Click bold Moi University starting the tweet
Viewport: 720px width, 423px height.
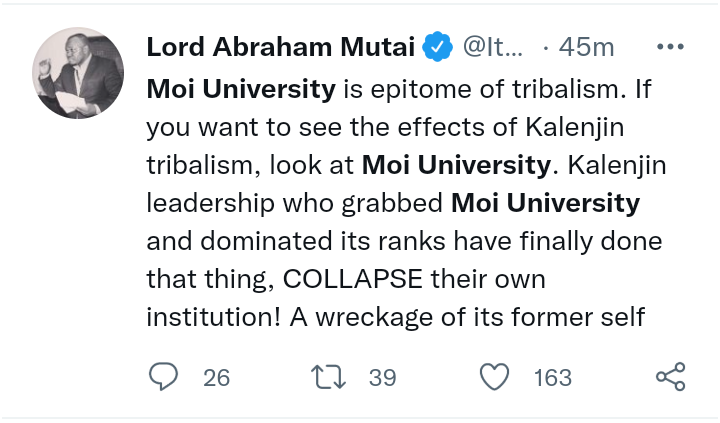(242, 89)
